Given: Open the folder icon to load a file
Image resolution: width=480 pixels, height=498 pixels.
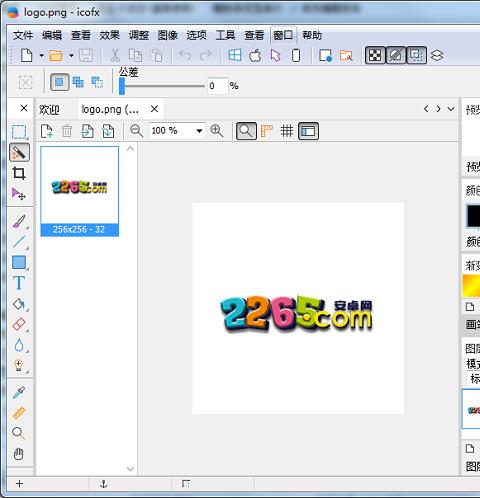Looking at the screenshot, I should [x=56, y=55].
